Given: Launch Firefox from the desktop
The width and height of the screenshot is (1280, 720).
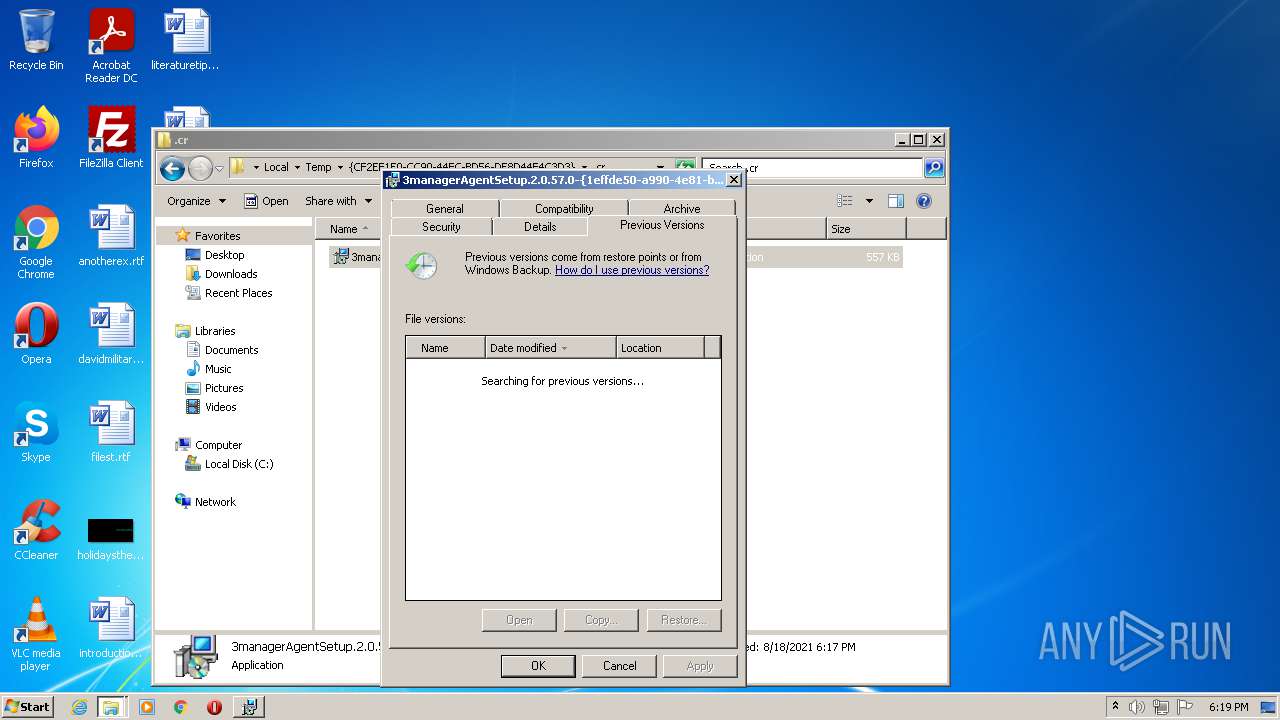Looking at the screenshot, I should (36, 138).
